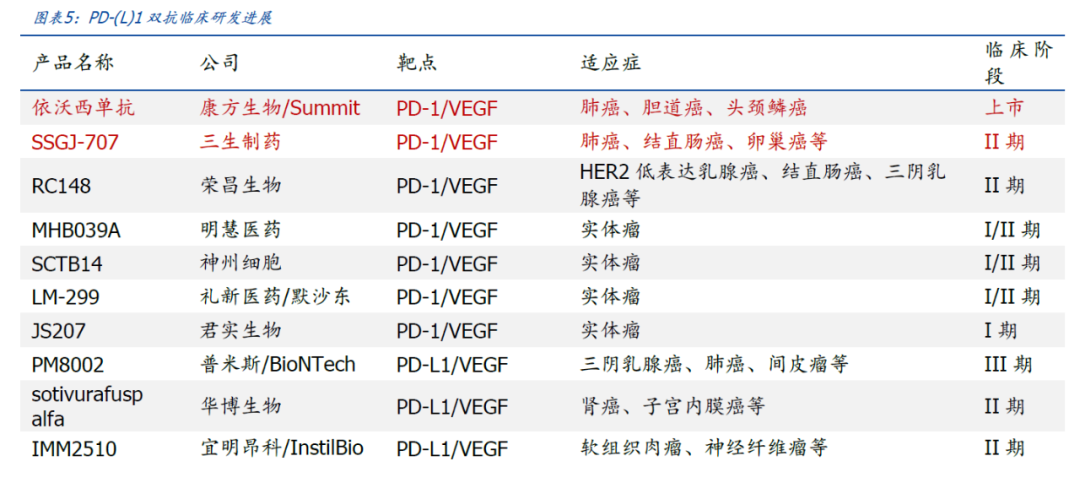Select the 荣昌生物 company cell
This screenshot has height=483, width=1080.
point(240,186)
